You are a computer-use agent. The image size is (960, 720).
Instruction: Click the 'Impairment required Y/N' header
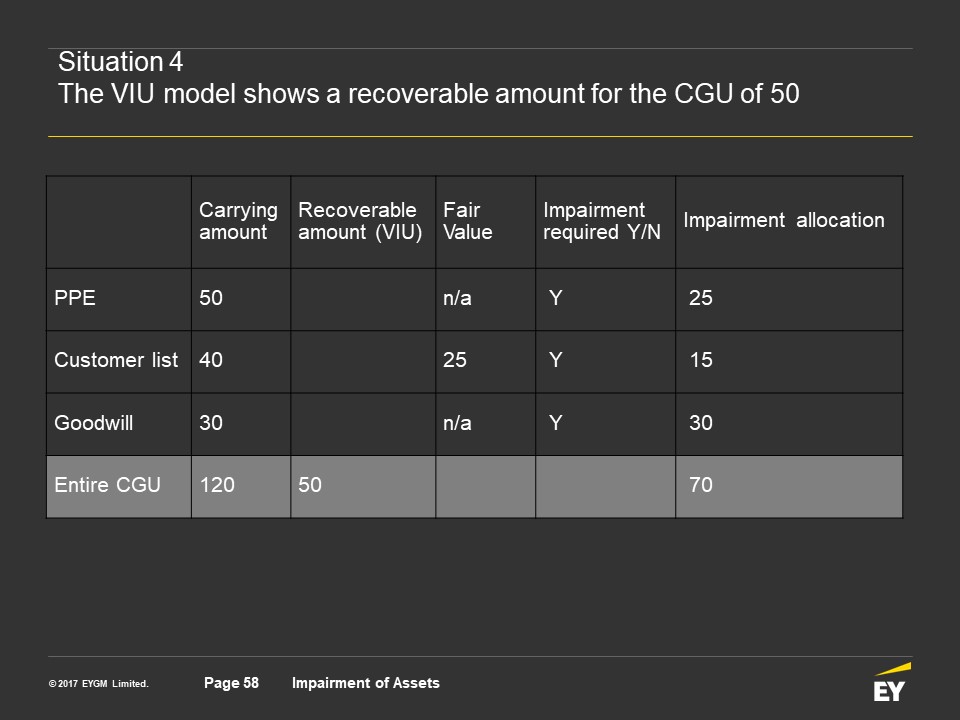pyautogui.click(x=602, y=221)
